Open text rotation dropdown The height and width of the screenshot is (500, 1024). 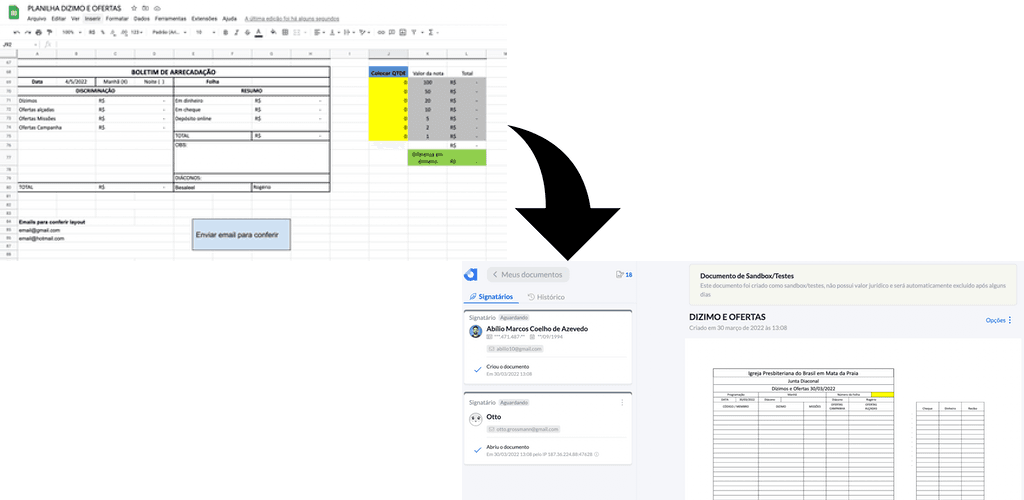(x=364, y=32)
